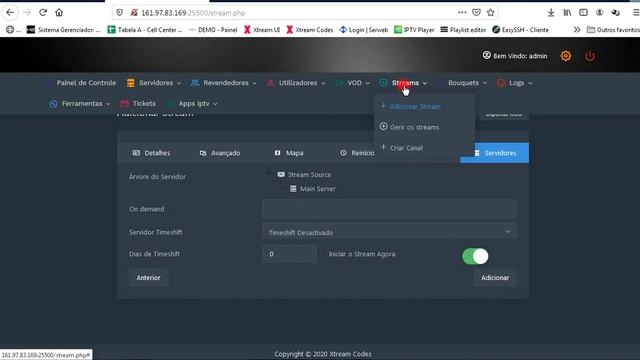Switch to the Avançado tab
Screen dimensions: 640x360
[x=220, y=153]
